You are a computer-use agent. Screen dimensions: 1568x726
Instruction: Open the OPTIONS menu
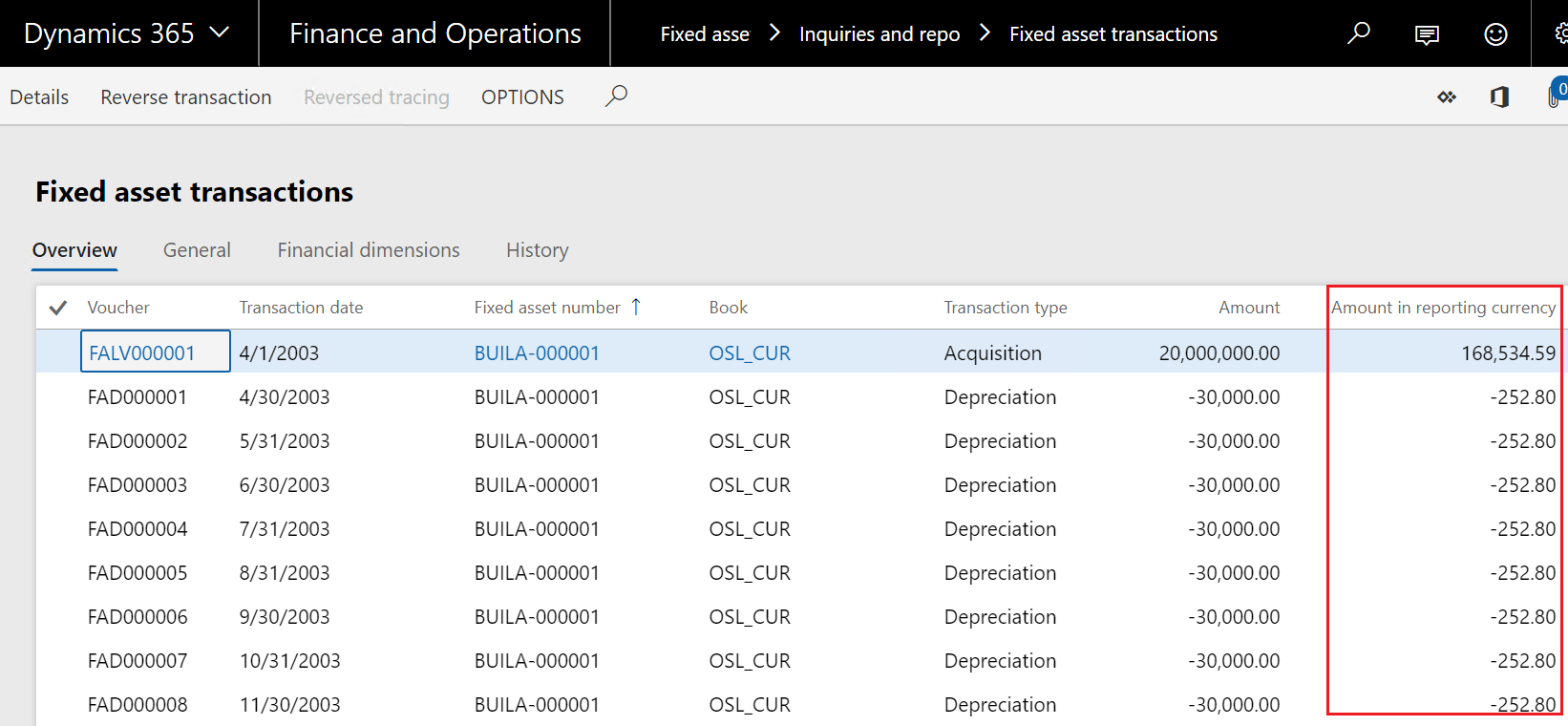click(522, 97)
